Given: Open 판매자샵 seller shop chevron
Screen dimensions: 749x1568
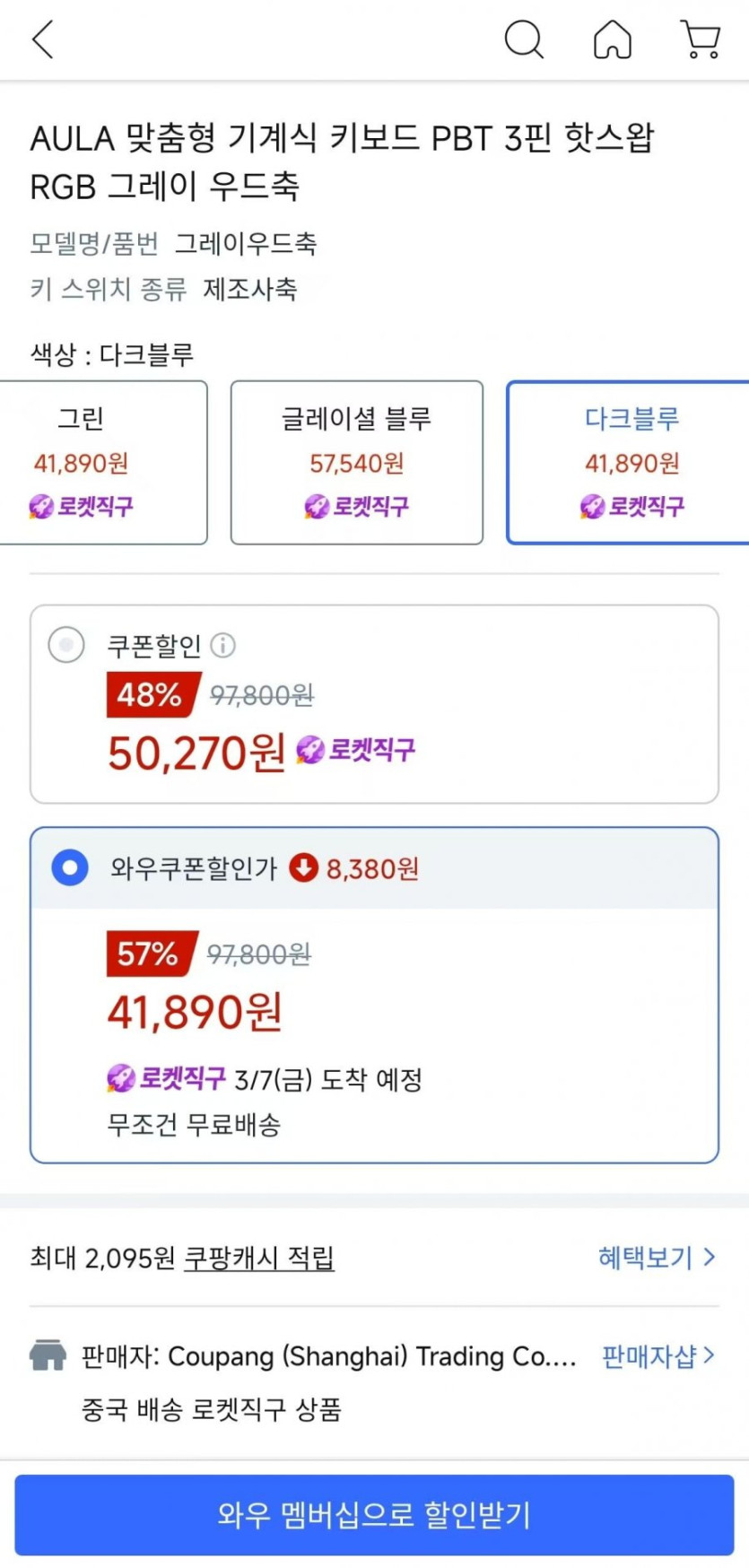Looking at the screenshot, I should (709, 1355).
